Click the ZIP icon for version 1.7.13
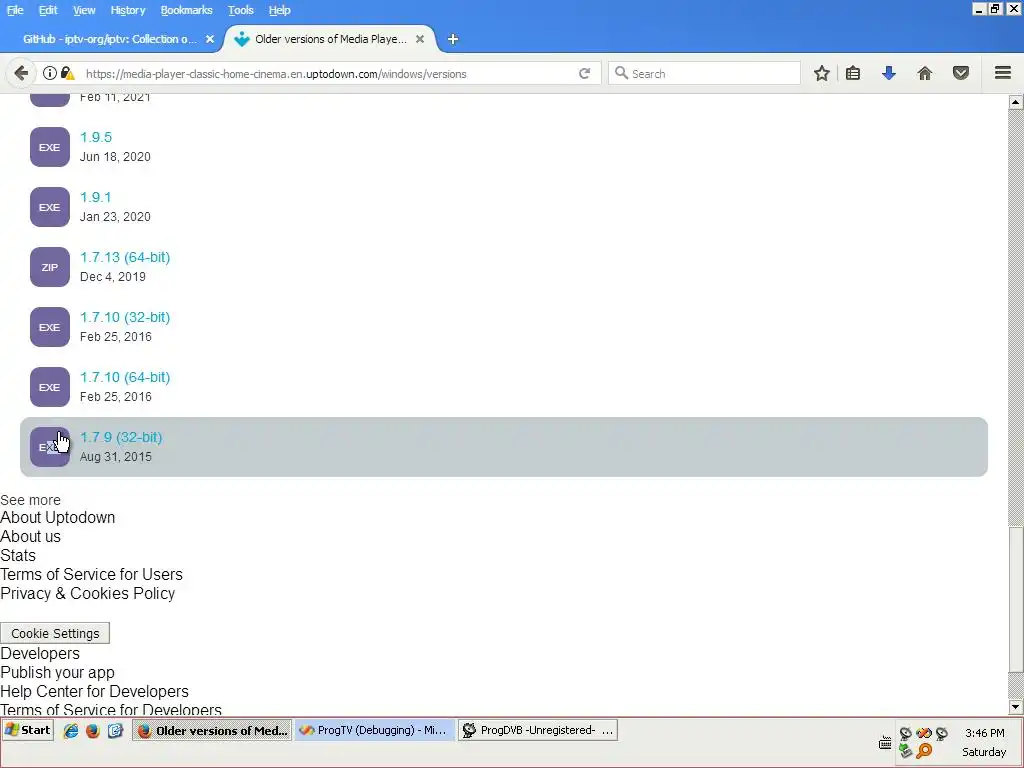 point(50,267)
